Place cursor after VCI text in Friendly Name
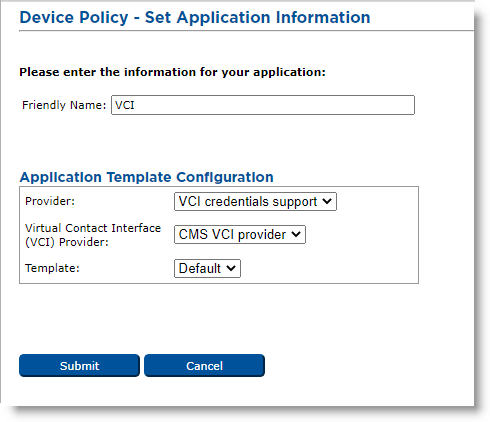This screenshot has width=490, height=422. point(136,105)
